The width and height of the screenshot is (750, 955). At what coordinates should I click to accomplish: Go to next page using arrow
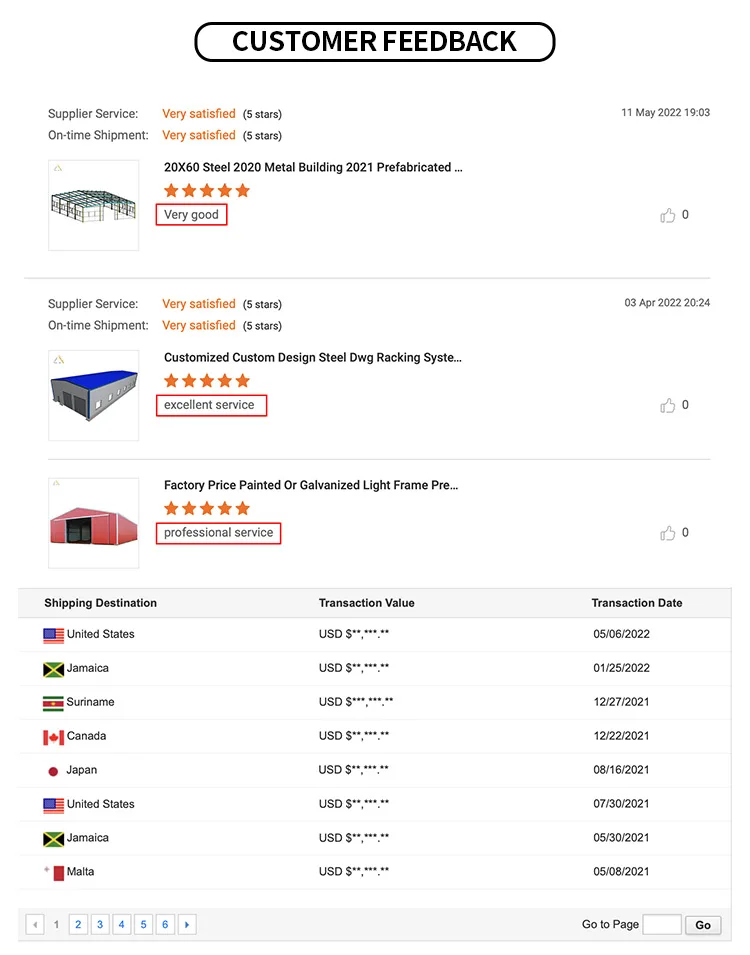(x=187, y=925)
